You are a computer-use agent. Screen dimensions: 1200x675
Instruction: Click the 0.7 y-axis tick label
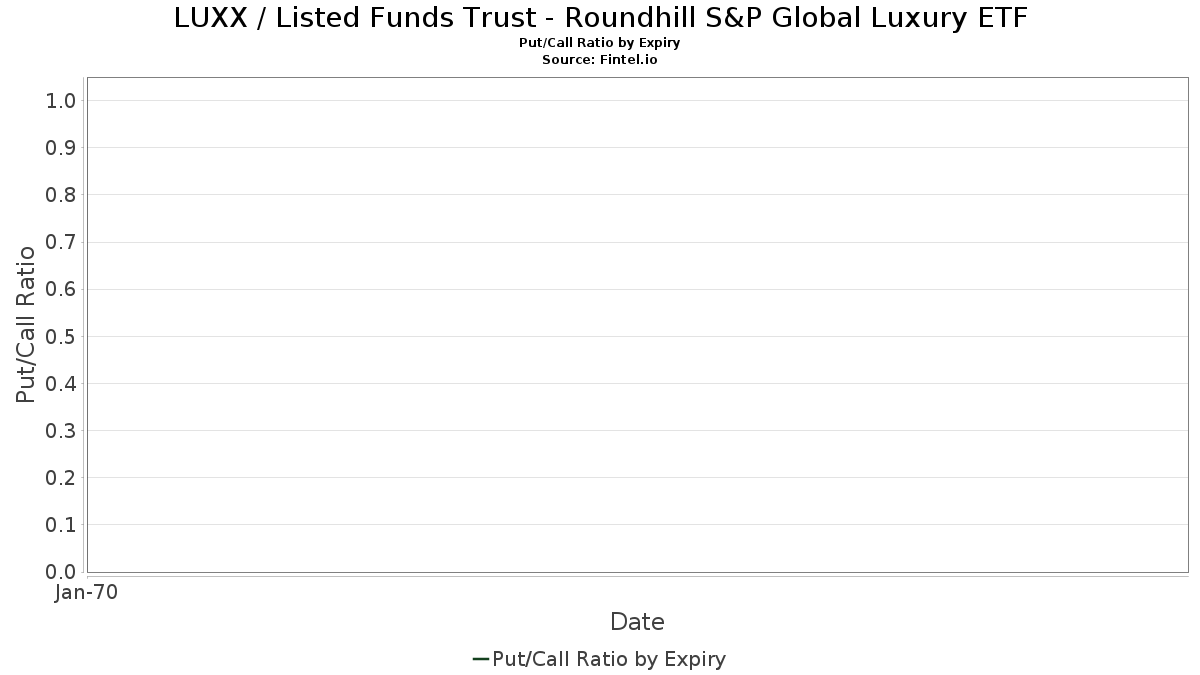[x=61, y=242]
